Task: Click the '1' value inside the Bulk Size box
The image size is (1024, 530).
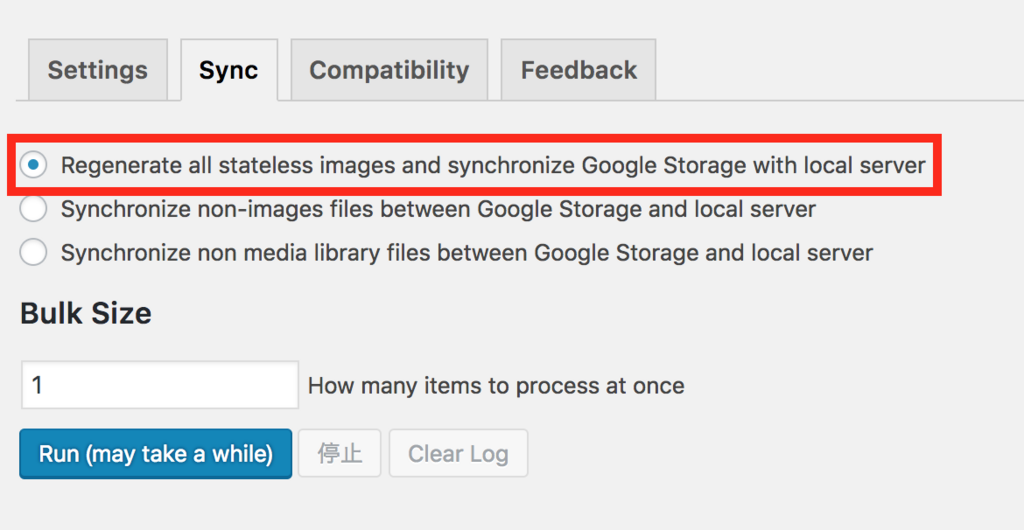Action: (x=37, y=385)
